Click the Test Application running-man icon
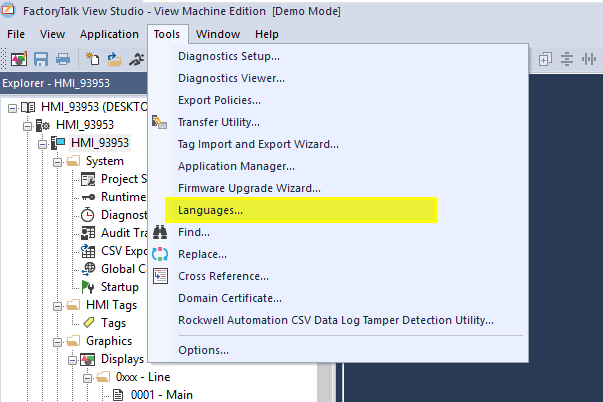Image resolution: width=603 pixels, height=402 pixels. click(x=137, y=59)
